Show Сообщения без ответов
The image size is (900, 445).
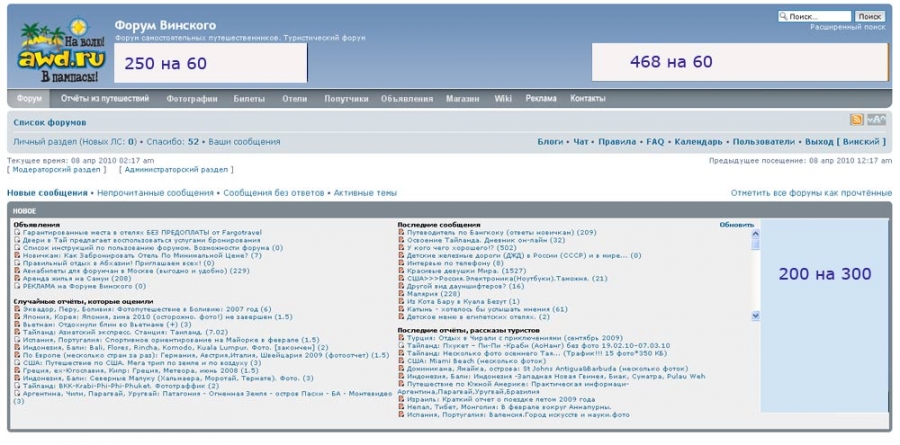pos(274,193)
